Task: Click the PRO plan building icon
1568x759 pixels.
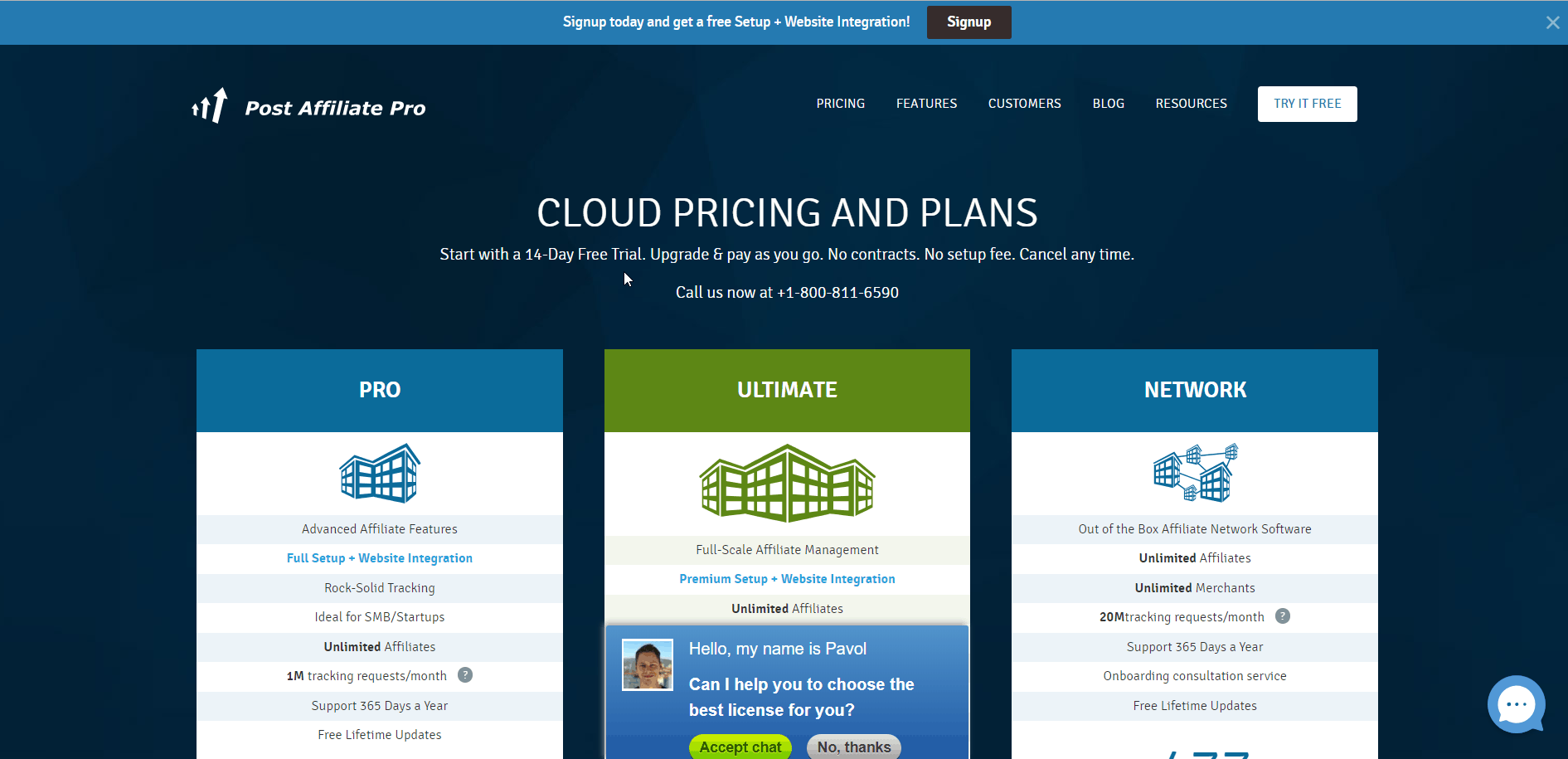Action: tap(380, 473)
